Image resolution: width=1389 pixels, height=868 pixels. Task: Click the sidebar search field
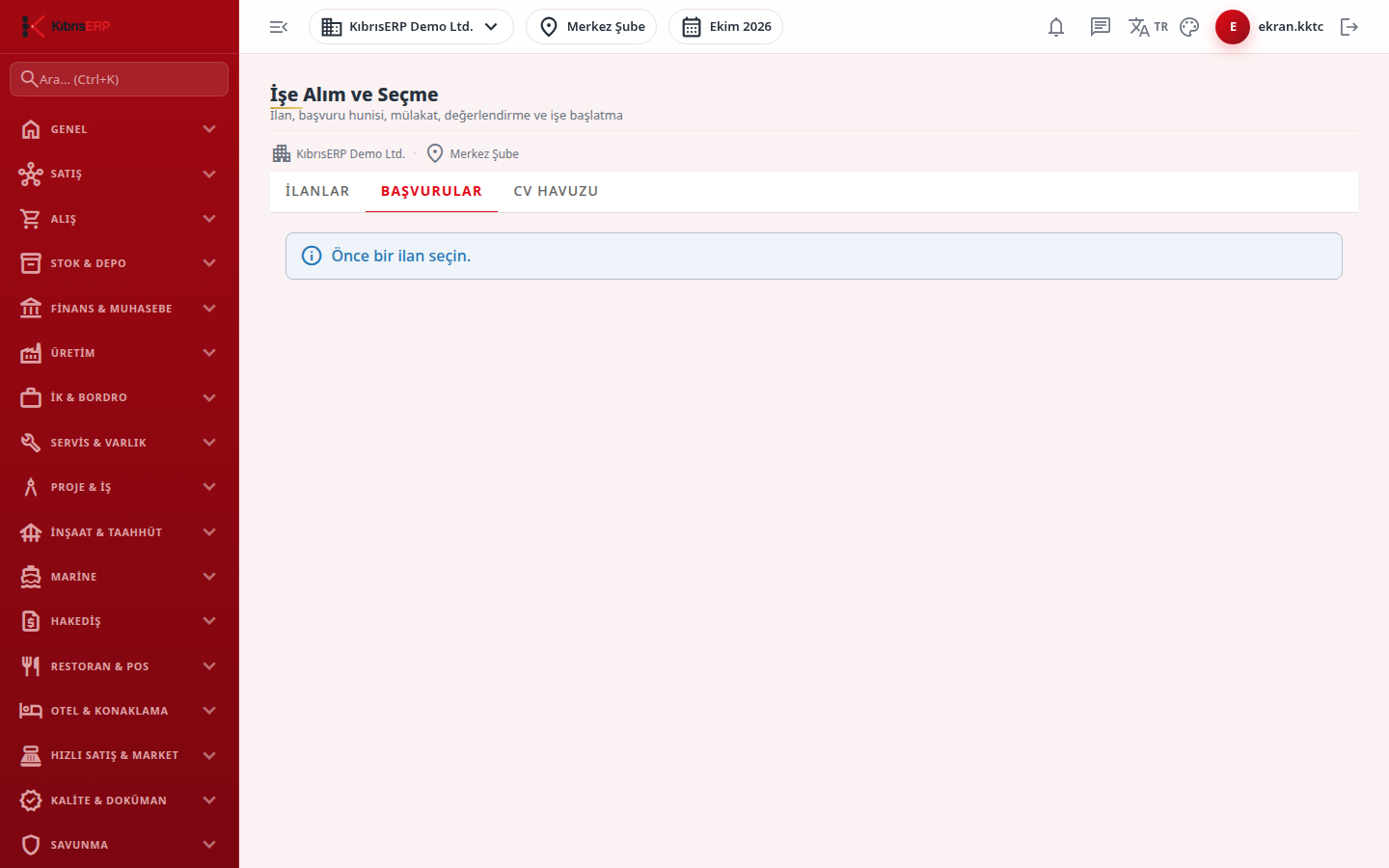pyautogui.click(x=120, y=79)
